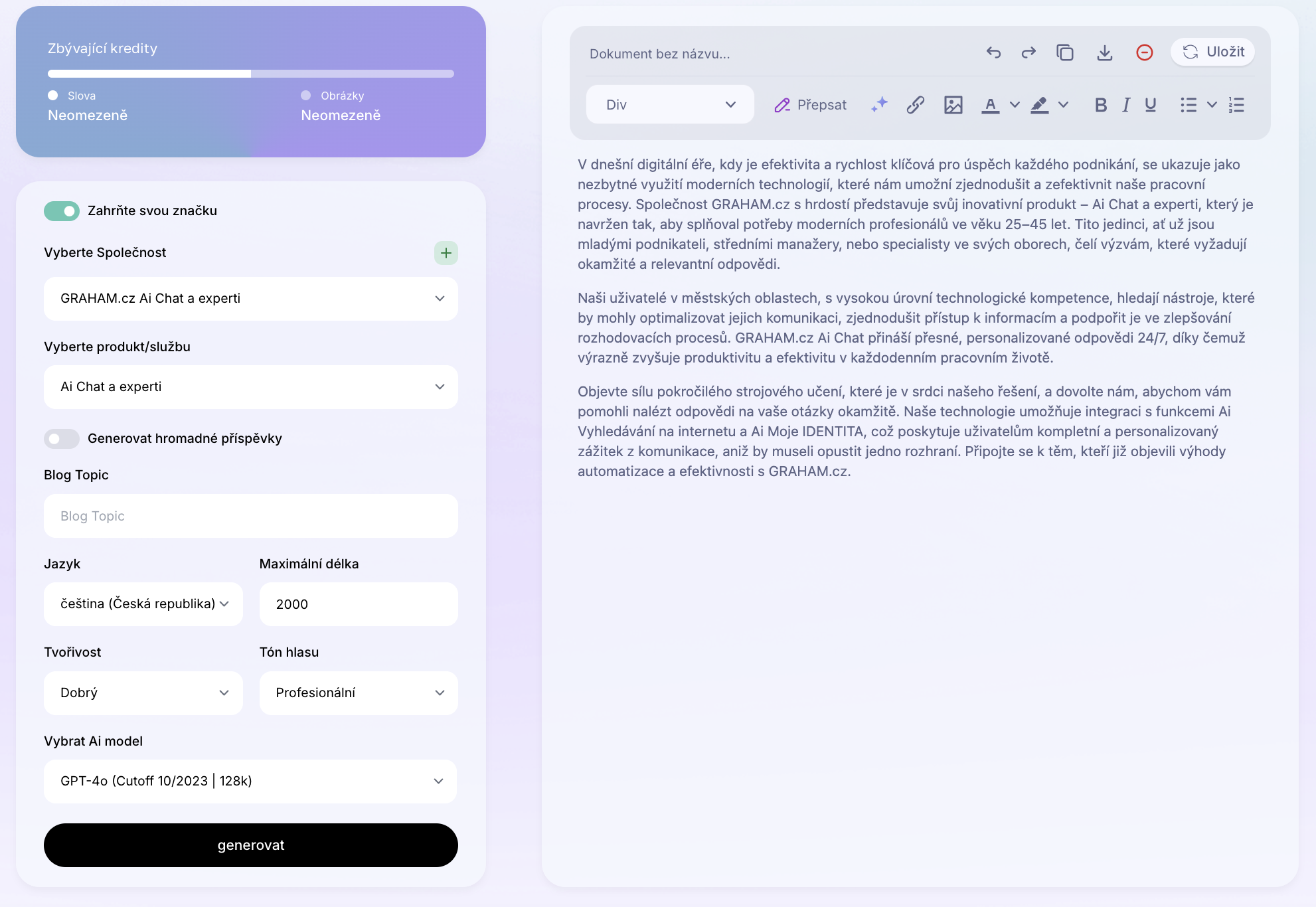Disable the Zahrňte svou značku toggle
Screen dimensions: 1316x907
tap(62, 211)
